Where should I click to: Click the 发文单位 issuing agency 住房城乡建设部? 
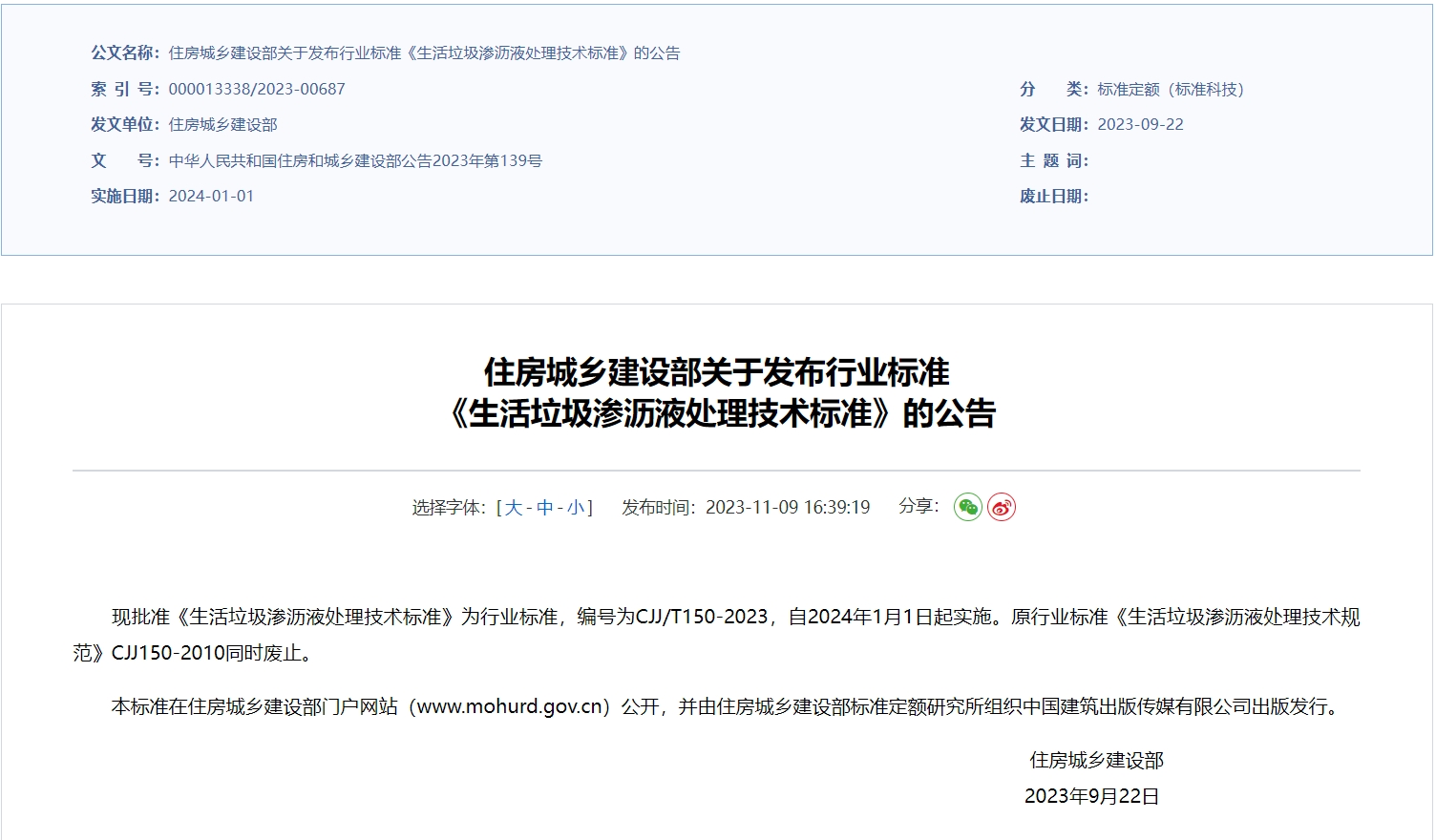[x=222, y=124]
